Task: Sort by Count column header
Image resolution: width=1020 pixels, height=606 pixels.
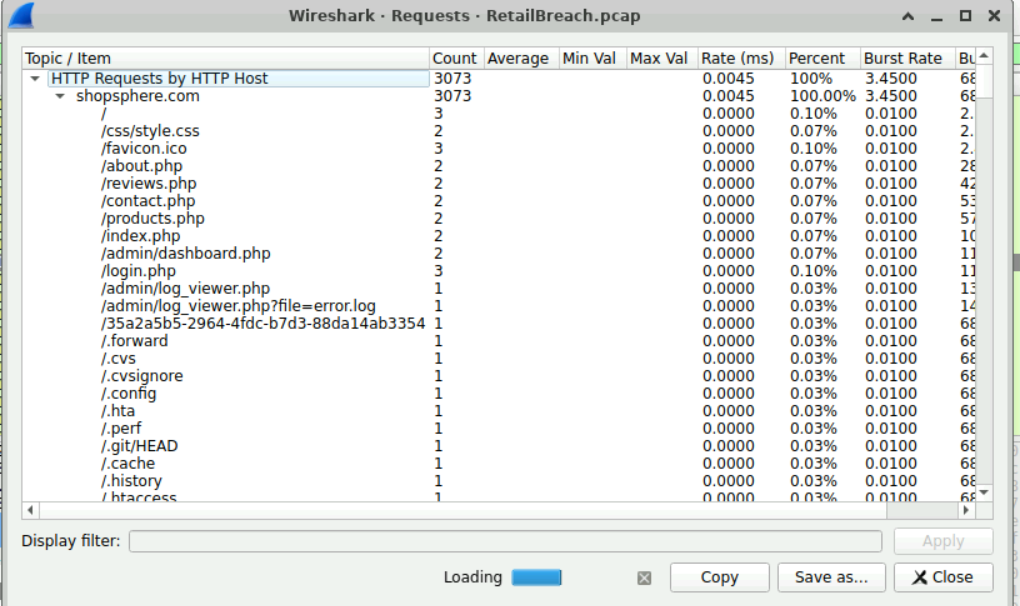Action: 457,59
